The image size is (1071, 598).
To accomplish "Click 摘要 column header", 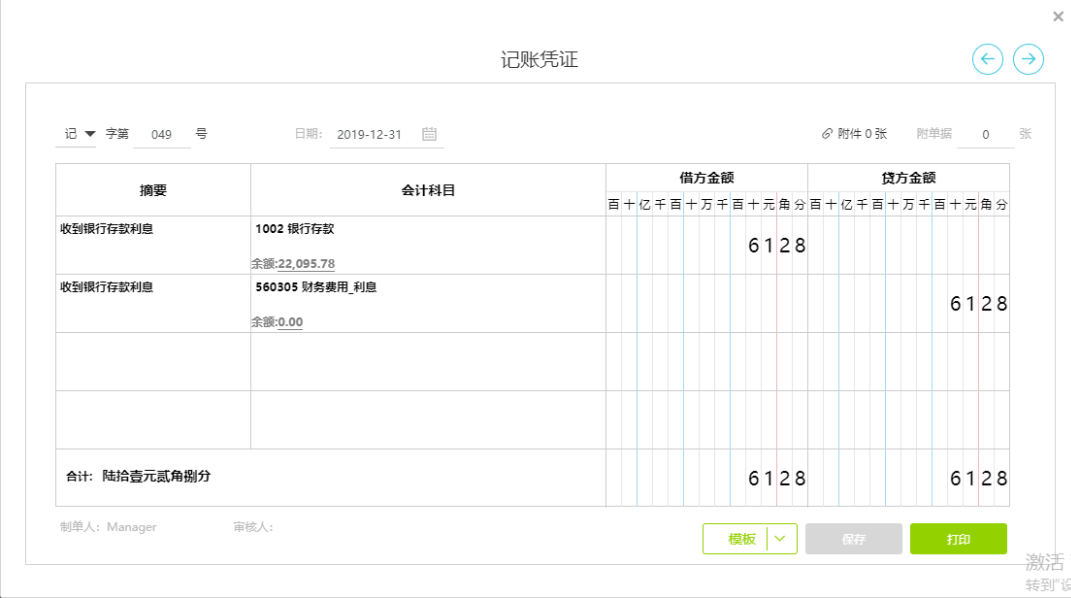I will coord(153,190).
